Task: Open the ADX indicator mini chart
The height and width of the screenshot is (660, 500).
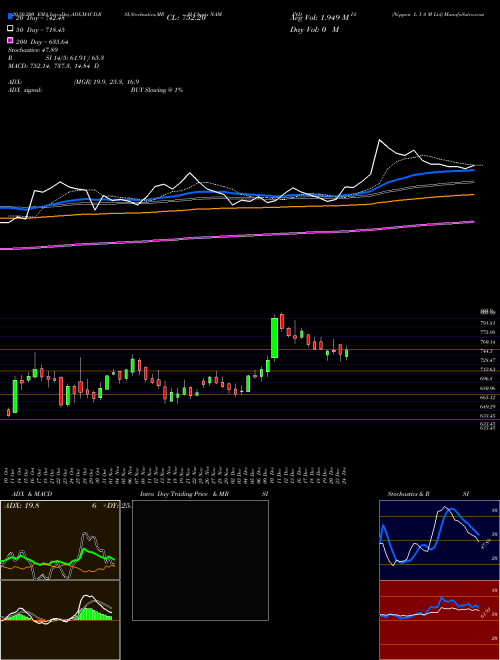Action: 60,540
